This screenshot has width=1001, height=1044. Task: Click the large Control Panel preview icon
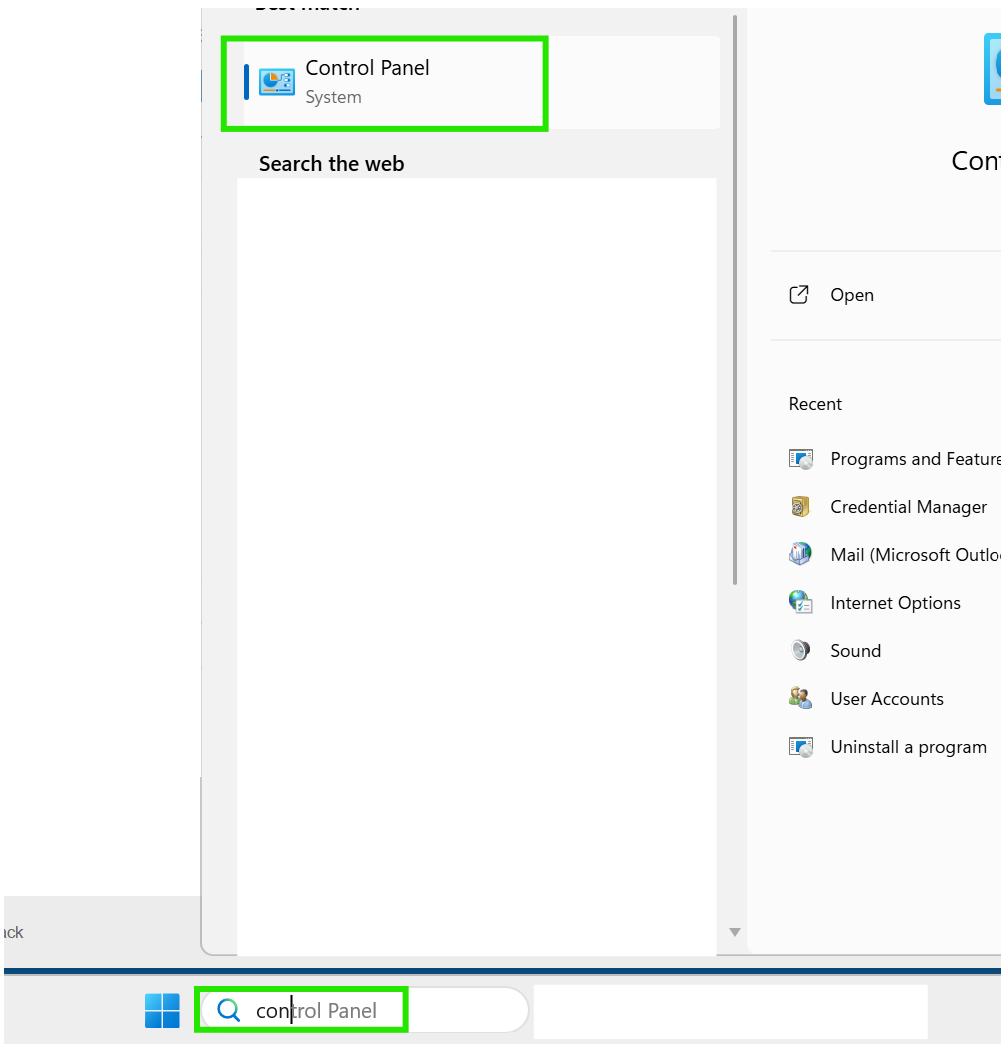[992, 69]
